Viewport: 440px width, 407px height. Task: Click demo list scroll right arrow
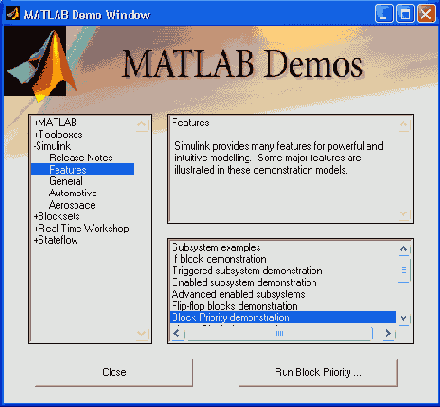click(388, 333)
